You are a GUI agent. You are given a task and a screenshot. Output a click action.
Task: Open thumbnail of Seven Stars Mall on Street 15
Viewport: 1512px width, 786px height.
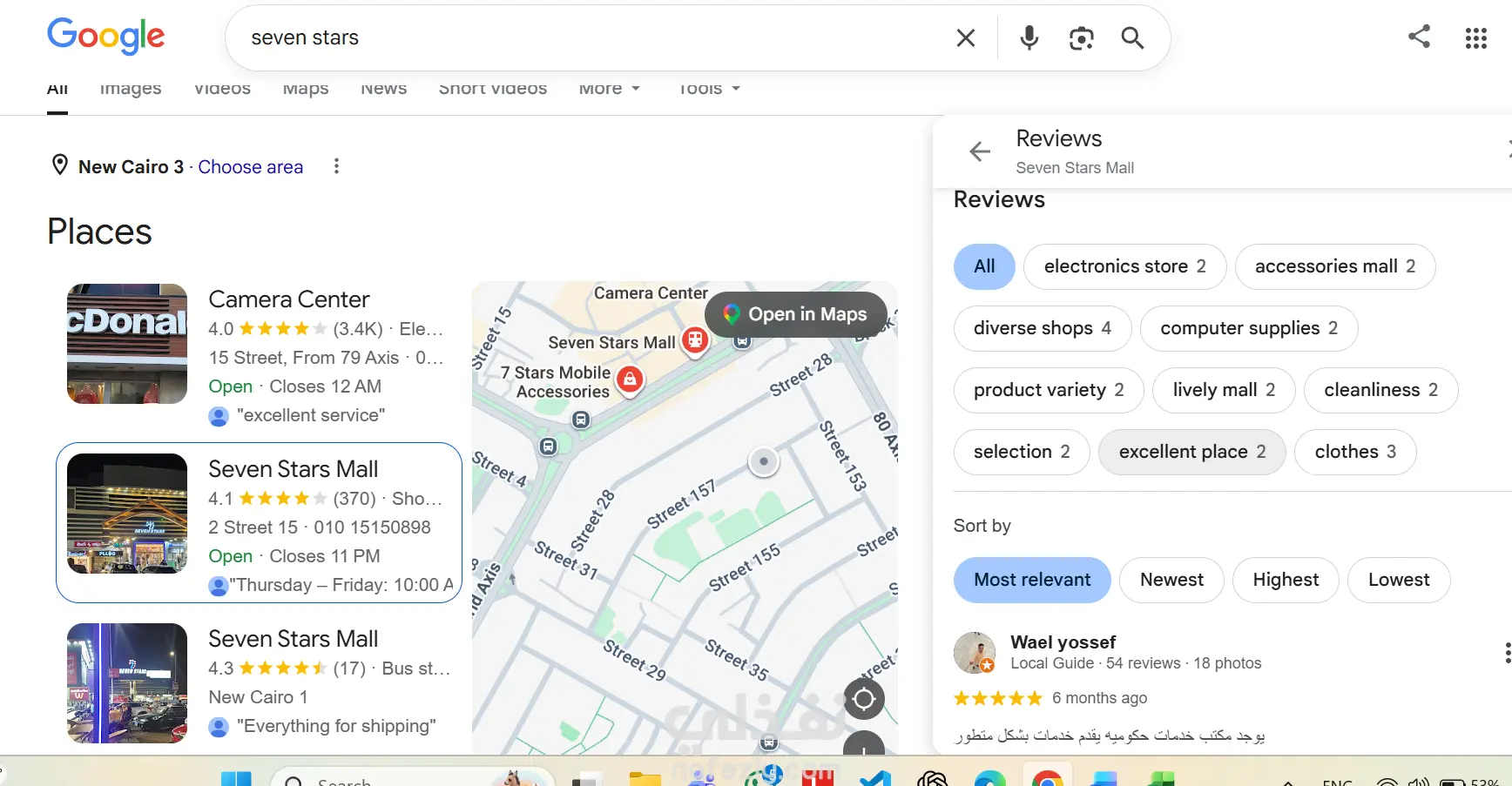click(x=127, y=514)
